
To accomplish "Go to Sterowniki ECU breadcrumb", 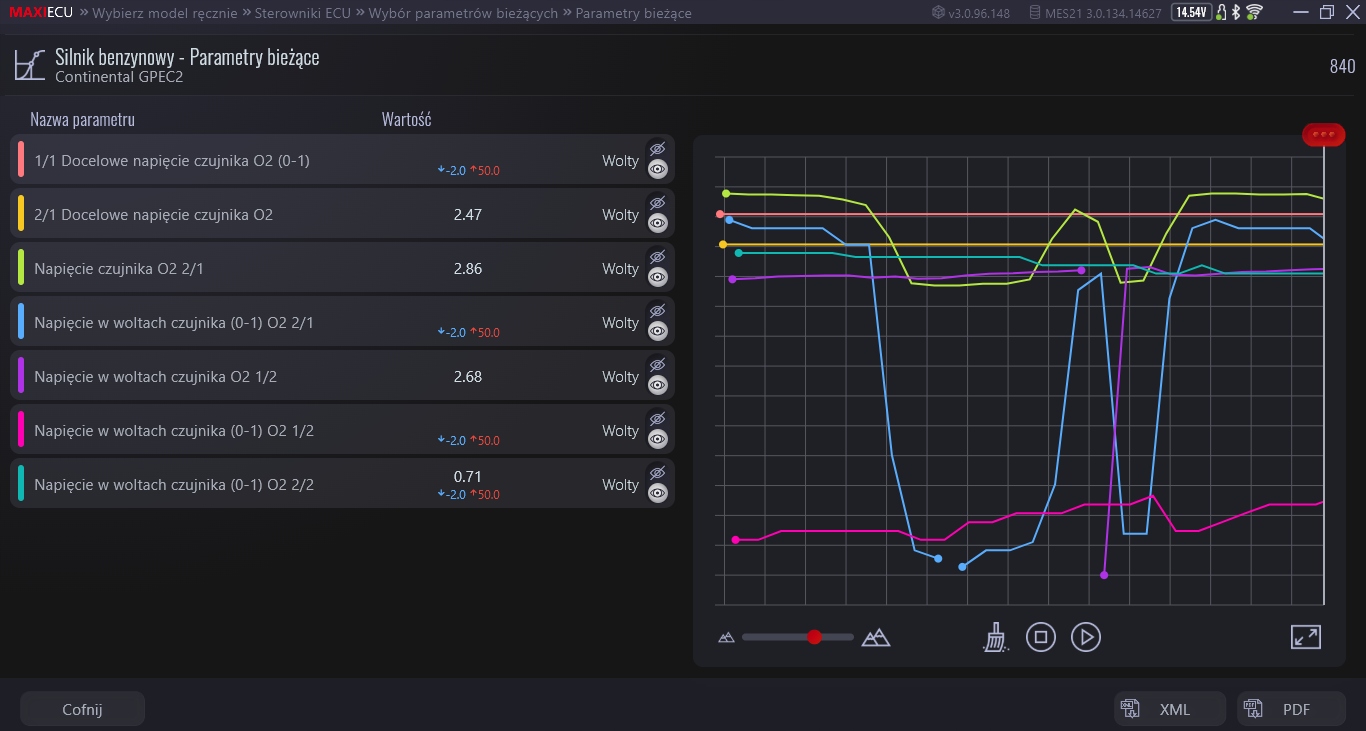I will tap(303, 13).
